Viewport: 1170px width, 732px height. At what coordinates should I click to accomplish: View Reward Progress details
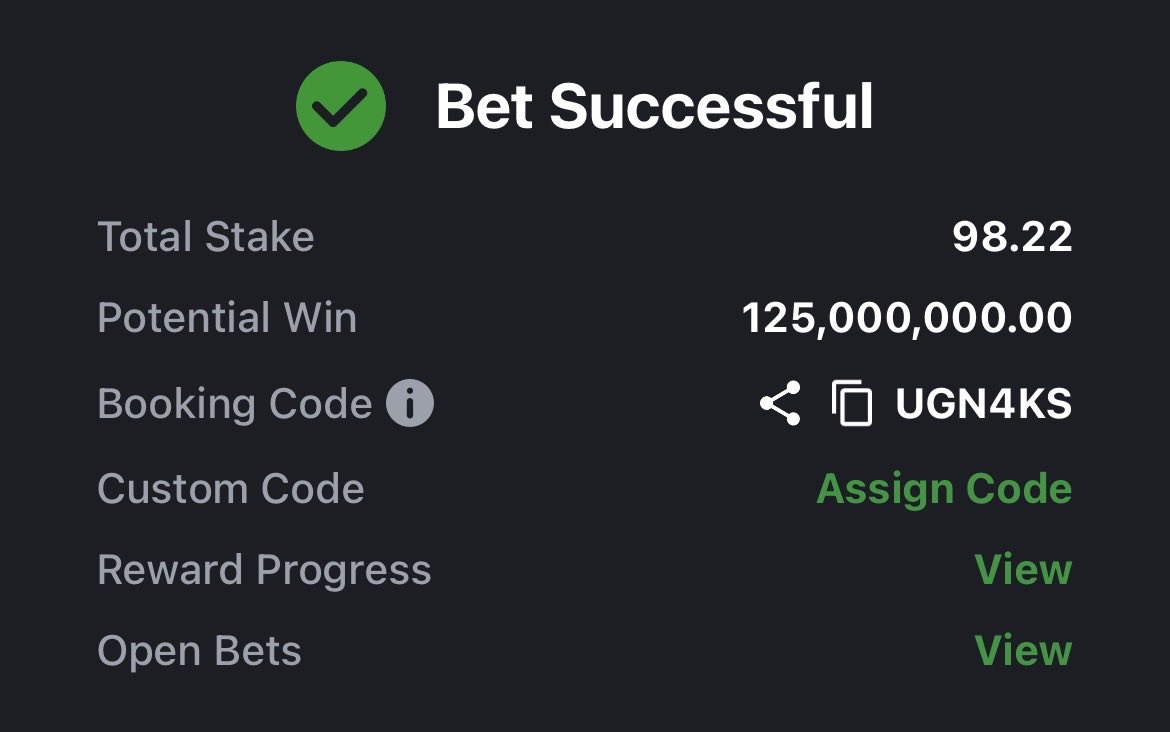tap(1023, 569)
